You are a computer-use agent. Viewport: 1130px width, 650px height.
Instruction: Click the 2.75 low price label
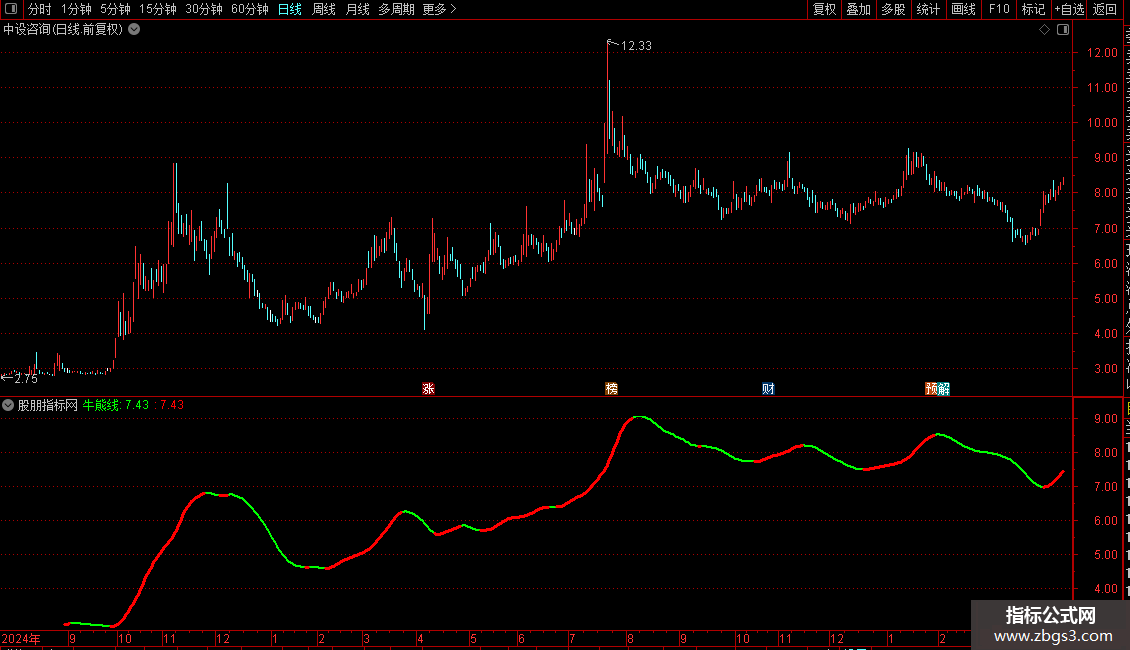[26, 378]
